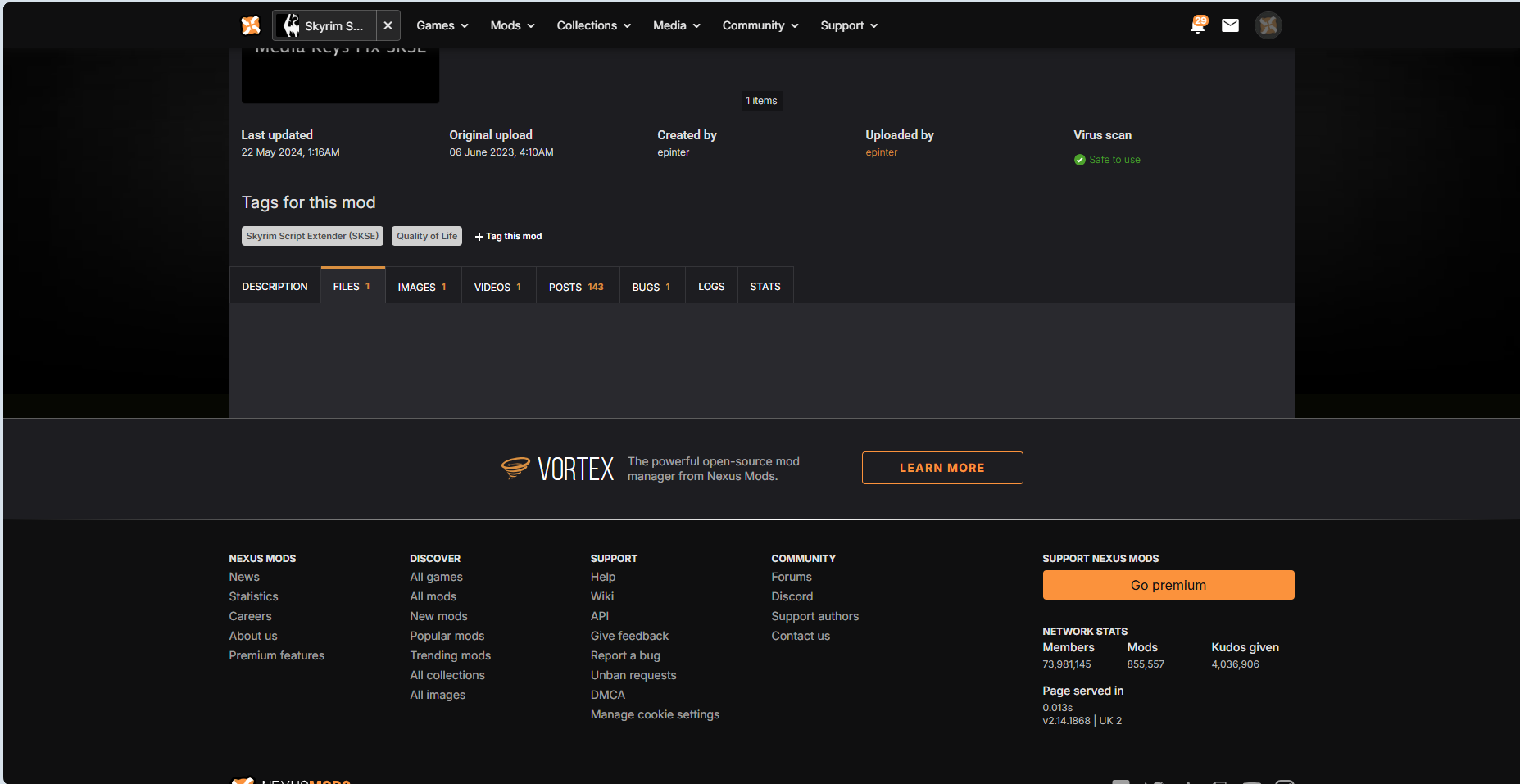Screen dimensions: 1520x784
Task: Switch to the Images tab
Action: tap(423, 287)
